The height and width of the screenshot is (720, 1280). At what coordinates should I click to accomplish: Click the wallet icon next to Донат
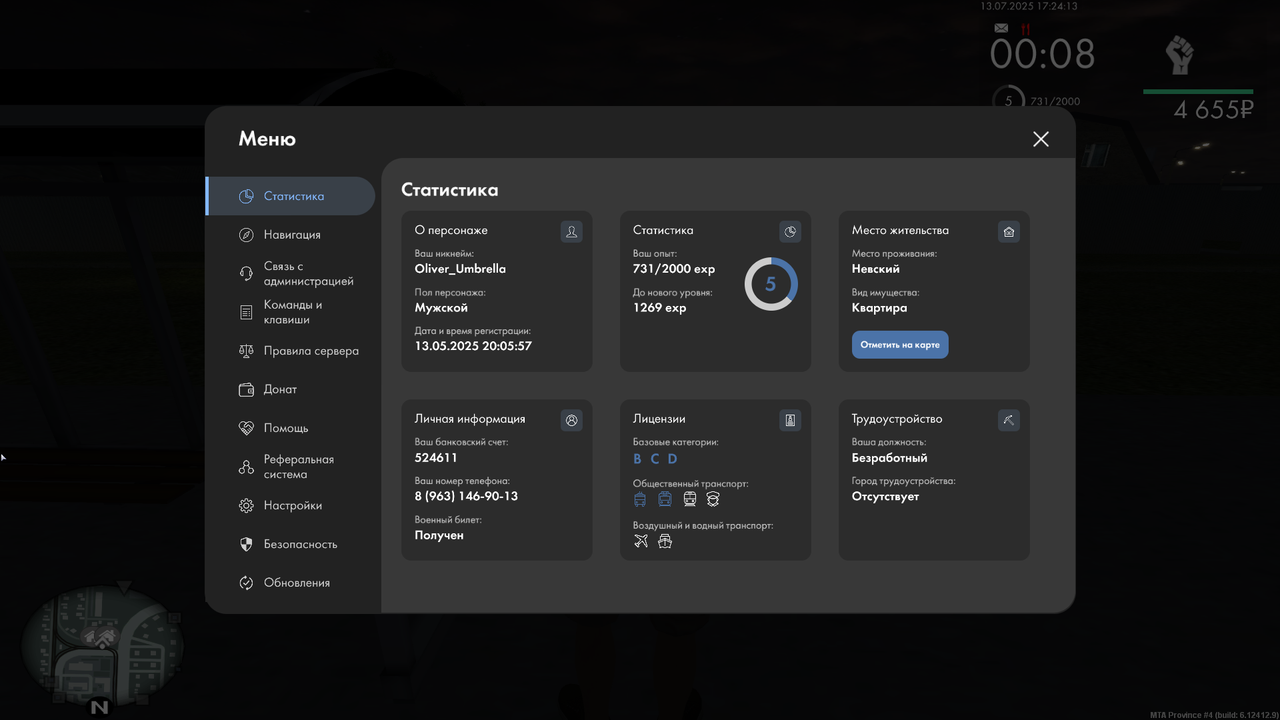(246, 390)
